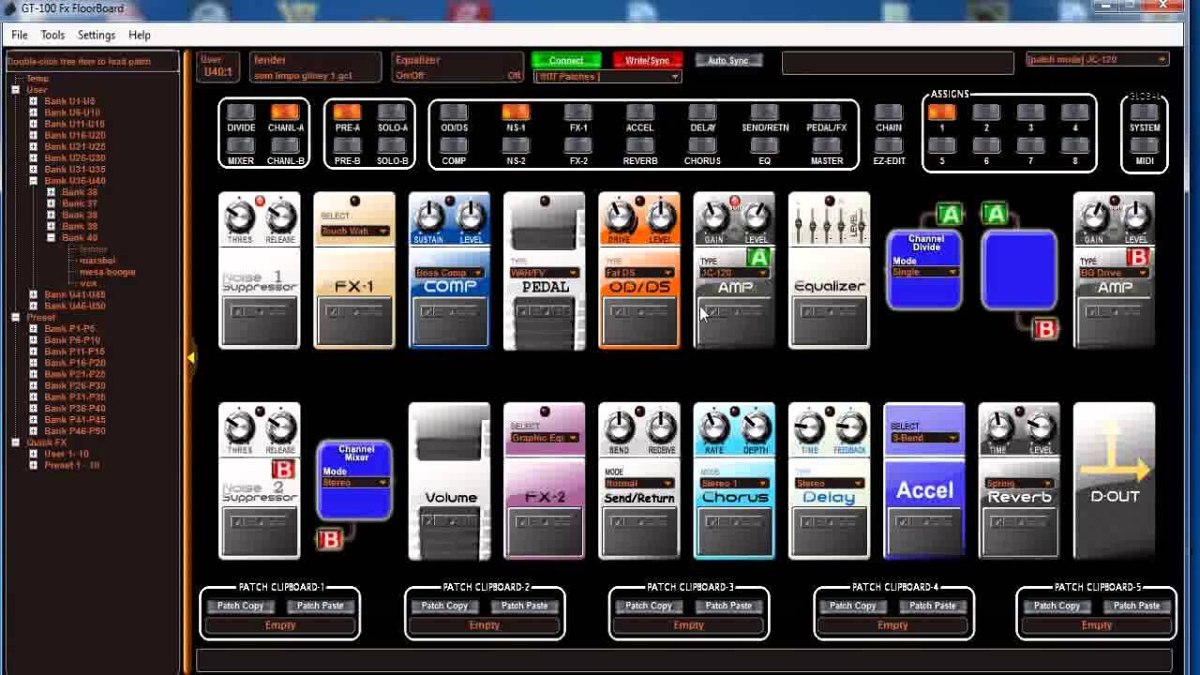The height and width of the screenshot is (675, 1200).
Task: Toggle the PRE-A button
Action: (x=347, y=112)
